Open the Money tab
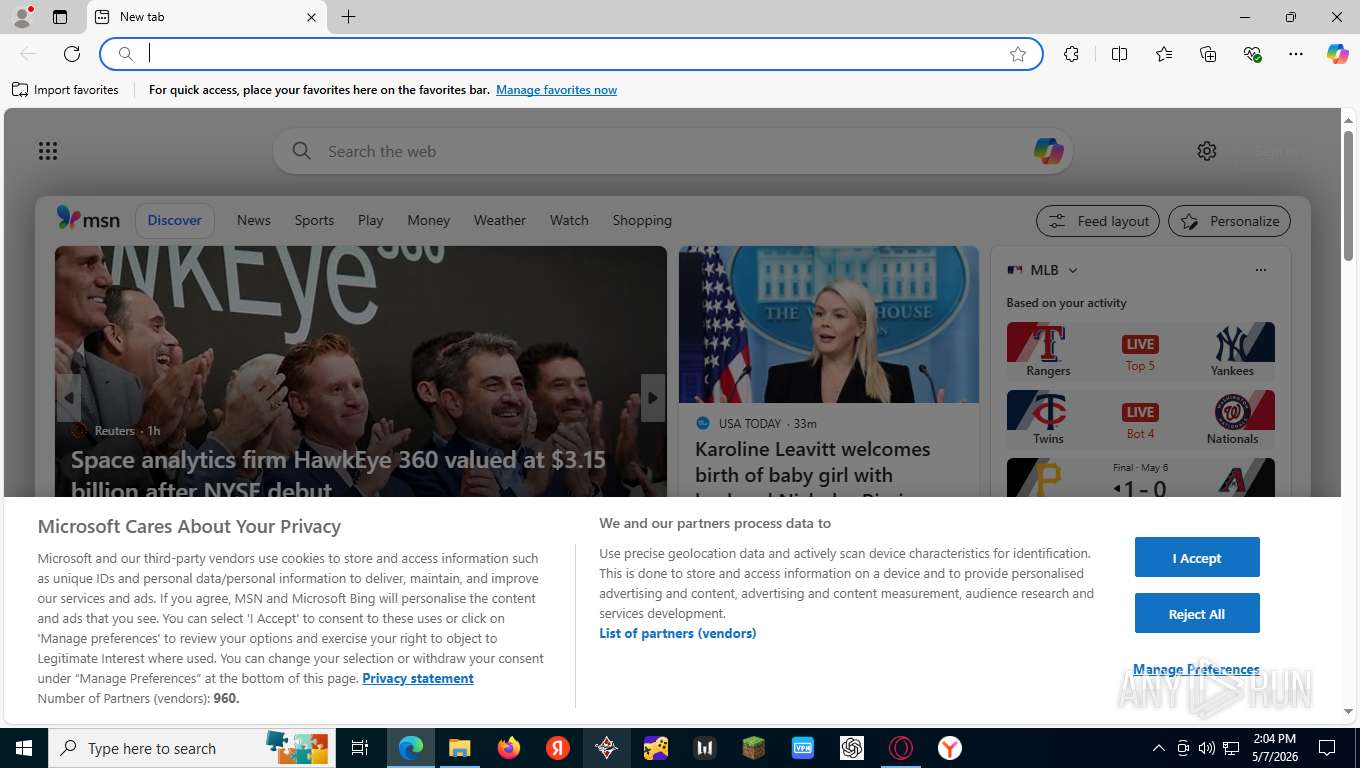The width and height of the screenshot is (1360, 768). click(x=429, y=220)
